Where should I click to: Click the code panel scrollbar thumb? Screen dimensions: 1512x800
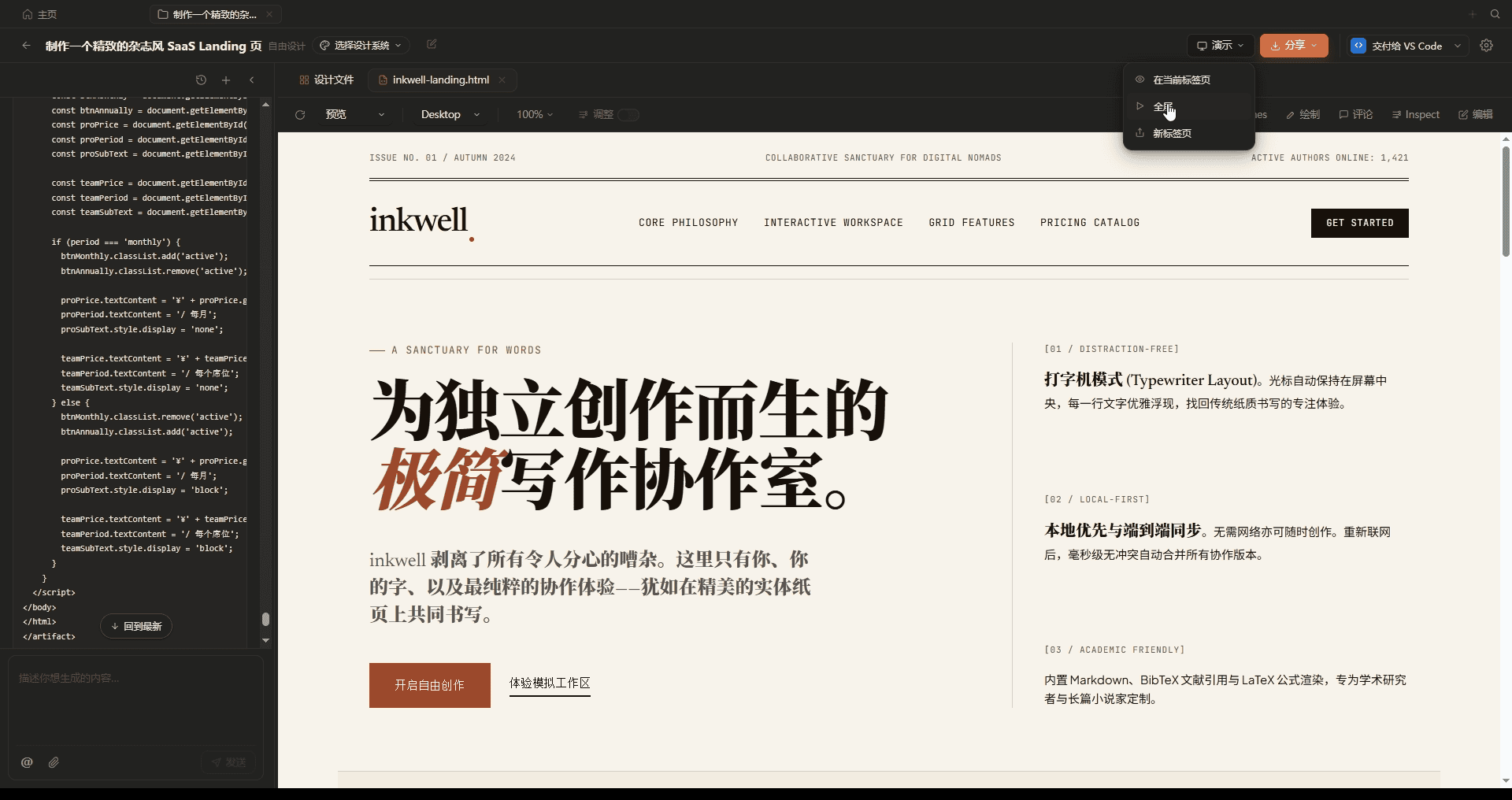point(266,619)
